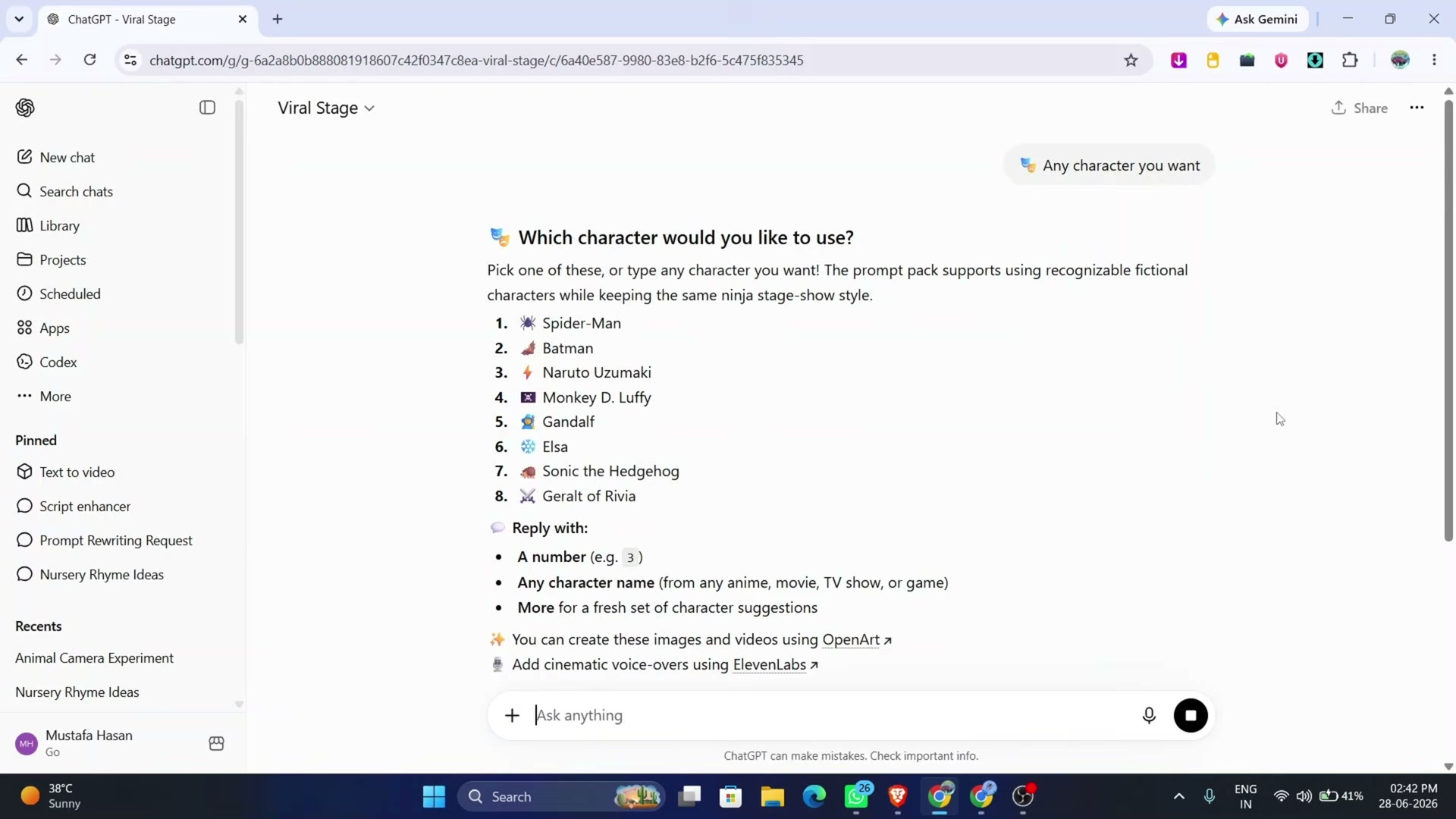Open the weather widget showing 38°C Sunny
1456x819 pixels.
click(52, 796)
